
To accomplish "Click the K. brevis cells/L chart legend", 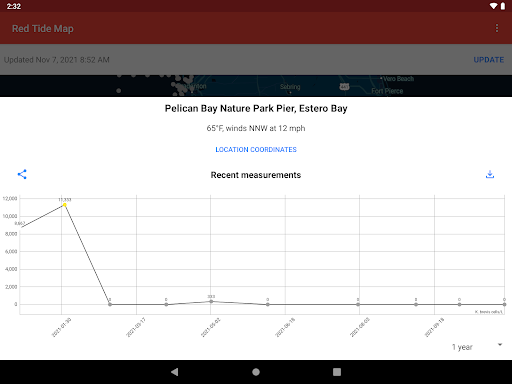I will pos(489,312).
